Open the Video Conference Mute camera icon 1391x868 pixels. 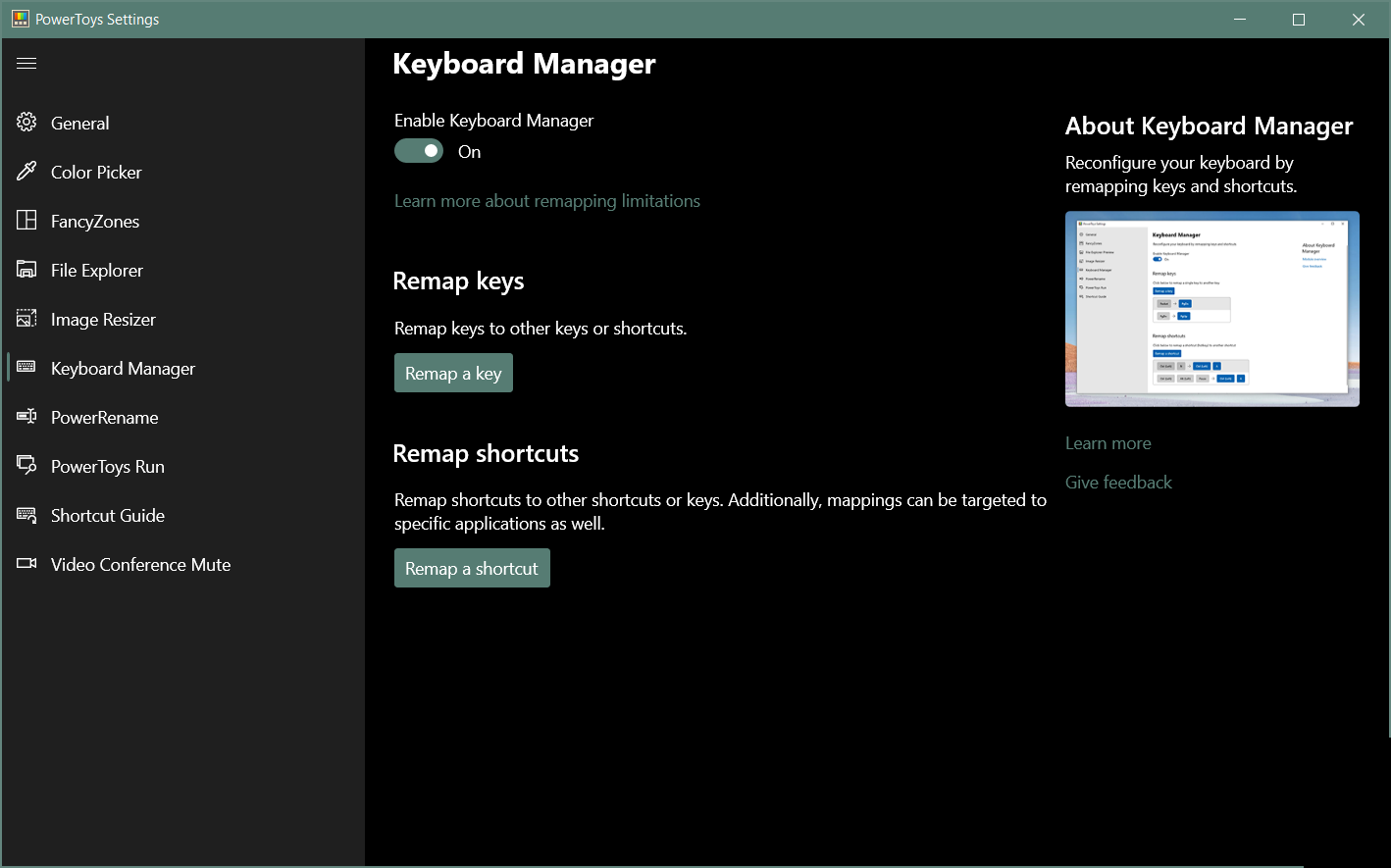[26, 564]
